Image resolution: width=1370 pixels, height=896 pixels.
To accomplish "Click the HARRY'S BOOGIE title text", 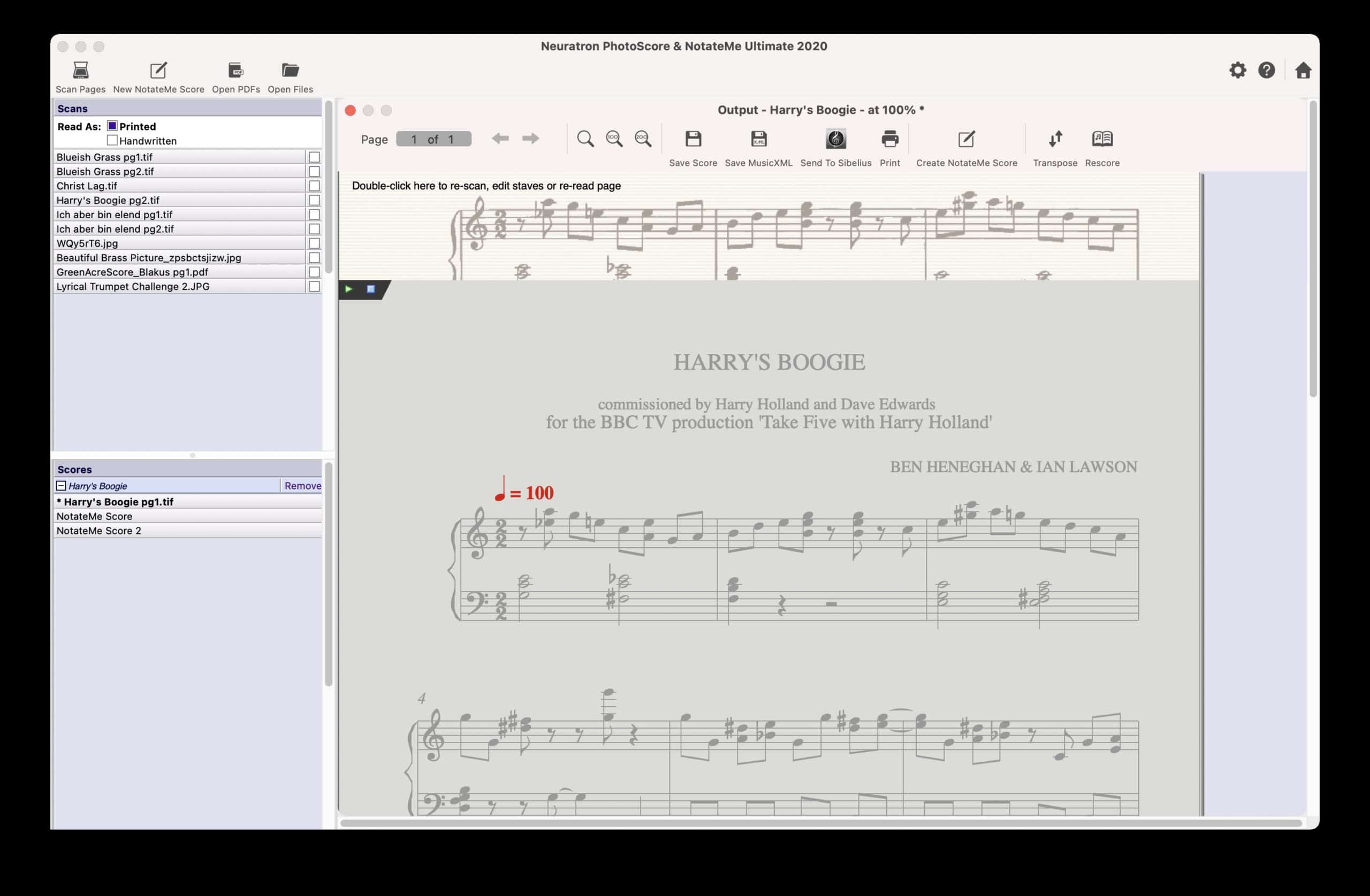I will pos(769,362).
